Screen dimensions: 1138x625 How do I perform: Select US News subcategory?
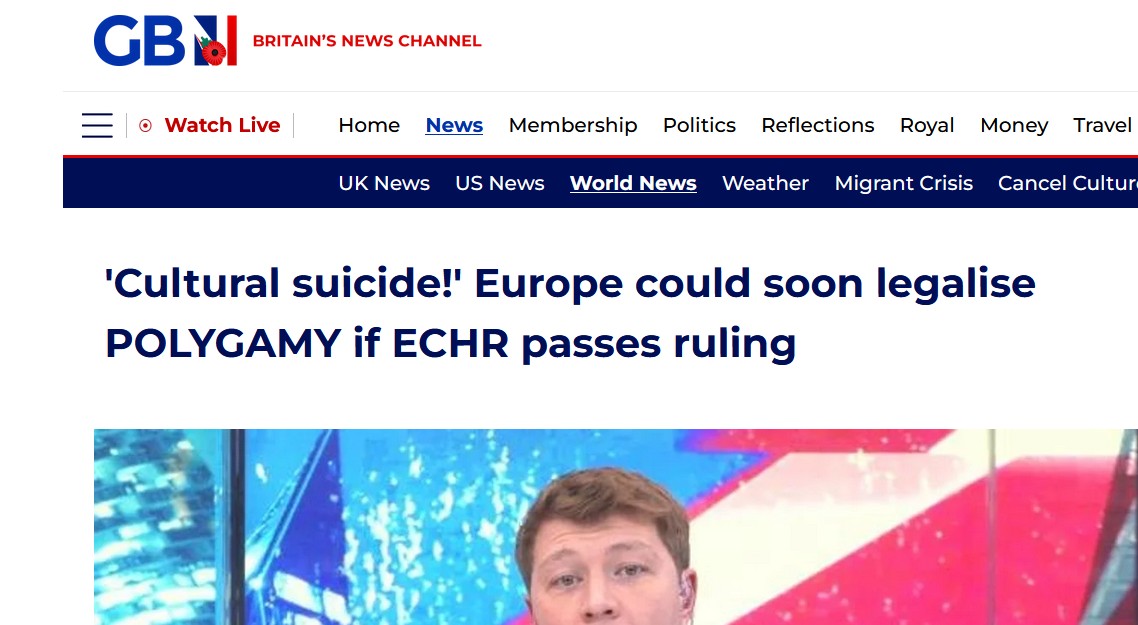coord(500,183)
